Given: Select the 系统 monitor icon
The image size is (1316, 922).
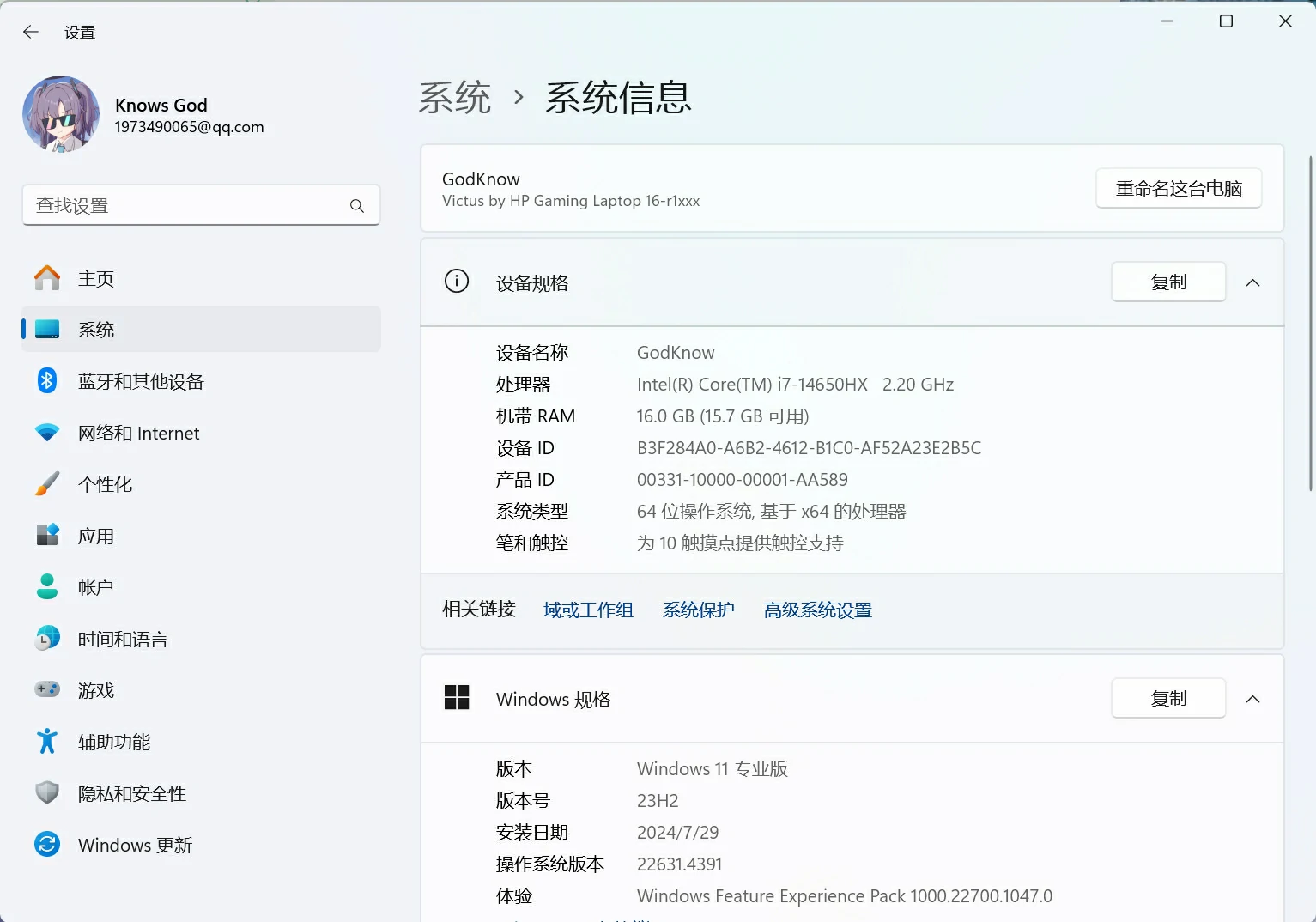Looking at the screenshot, I should 47,330.
